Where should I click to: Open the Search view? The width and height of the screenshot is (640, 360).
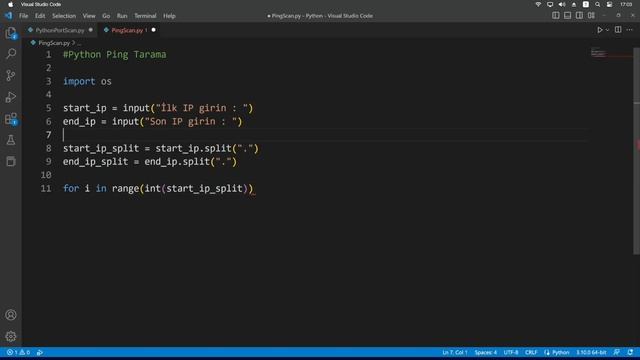click(11, 53)
